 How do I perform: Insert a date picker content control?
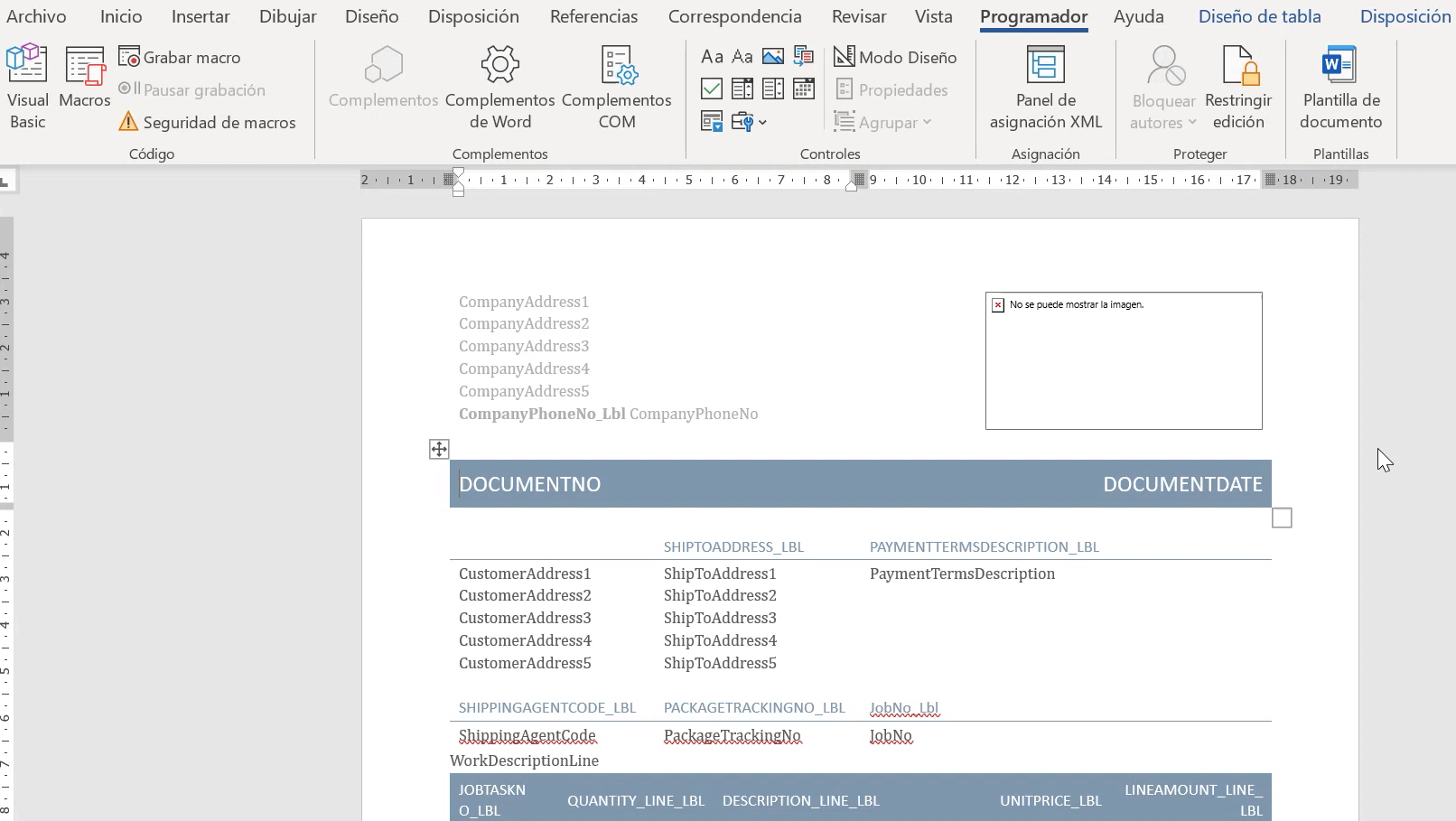pos(803,89)
